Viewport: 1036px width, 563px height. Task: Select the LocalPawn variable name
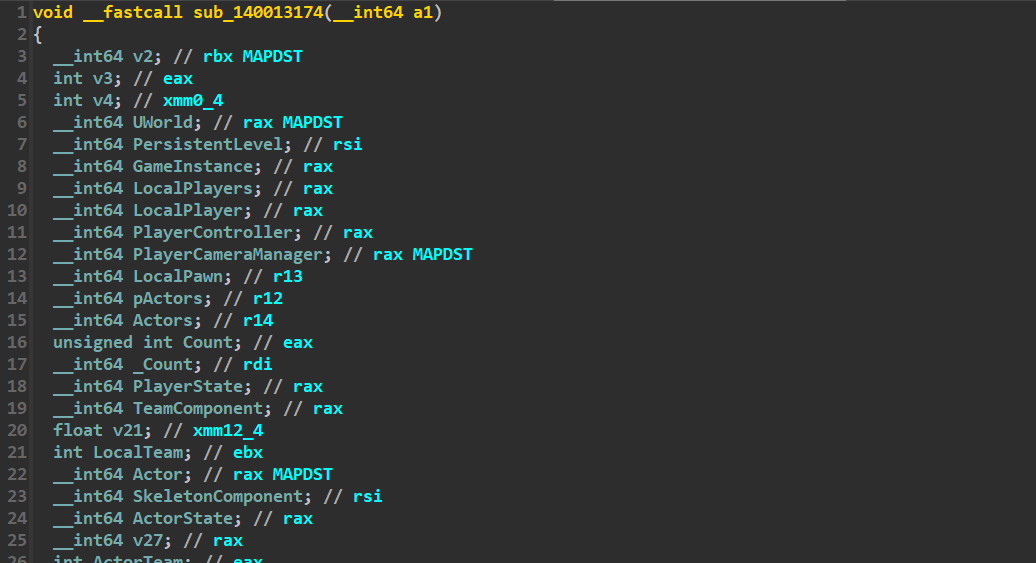178,276
